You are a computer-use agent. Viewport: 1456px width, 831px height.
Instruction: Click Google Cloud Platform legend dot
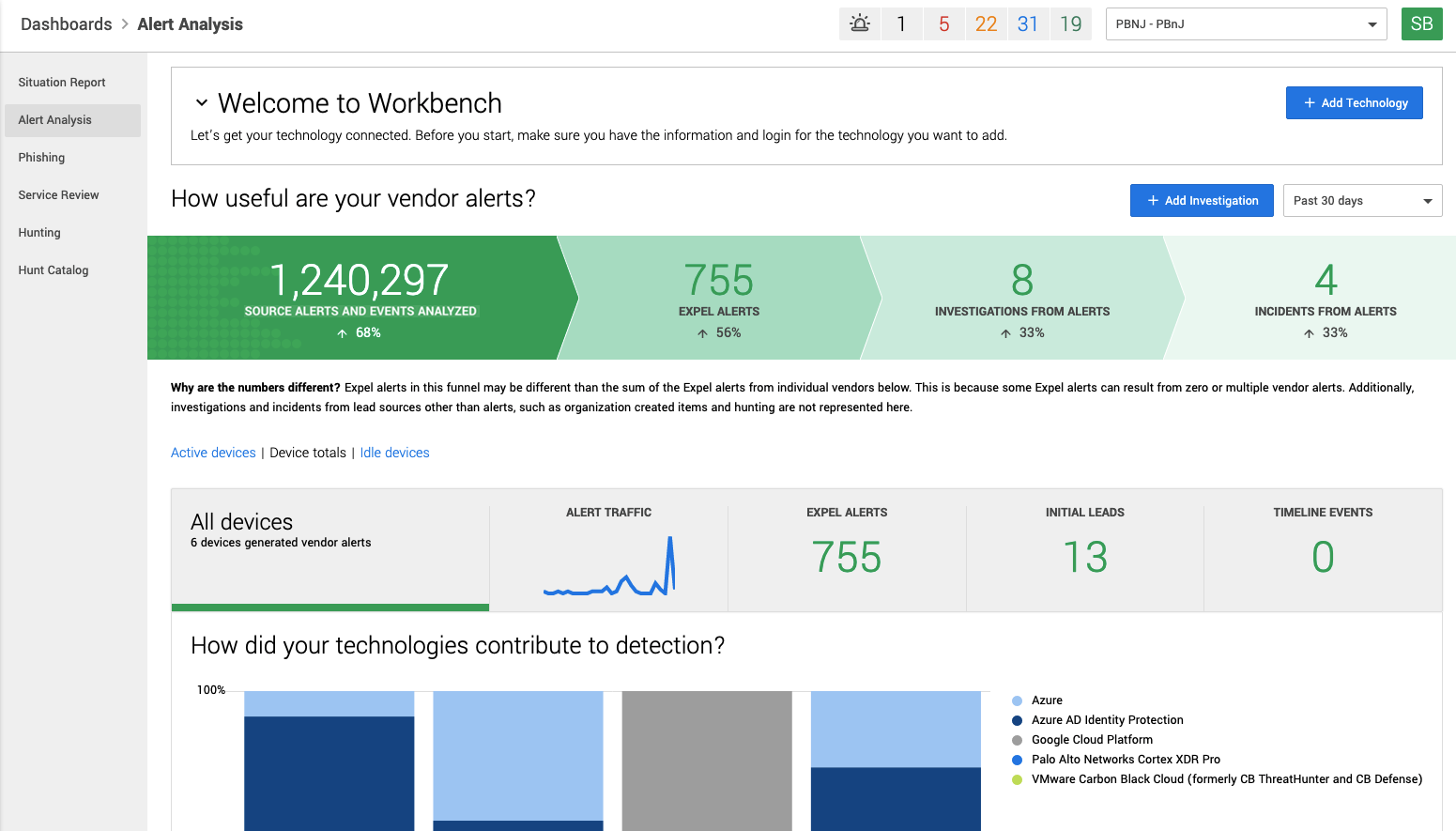point(1017,740)
